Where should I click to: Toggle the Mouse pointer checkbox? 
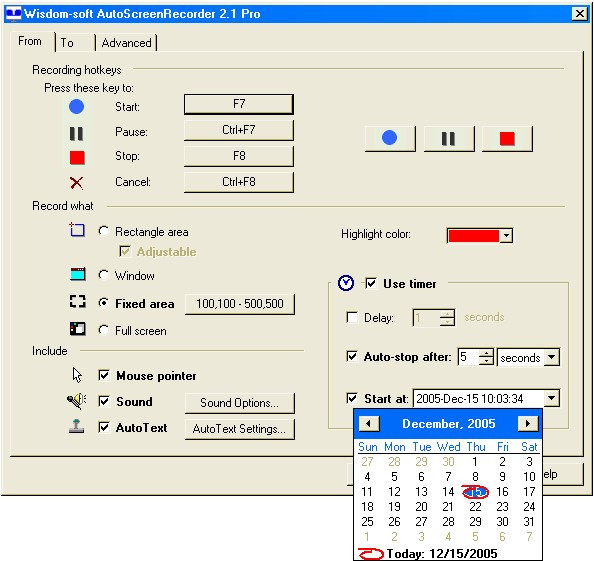[104, 375]
